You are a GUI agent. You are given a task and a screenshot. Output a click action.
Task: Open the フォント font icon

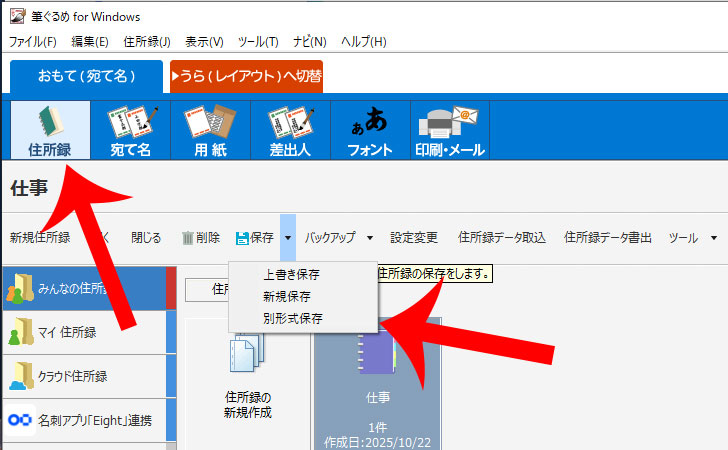(x=369, y=130)
